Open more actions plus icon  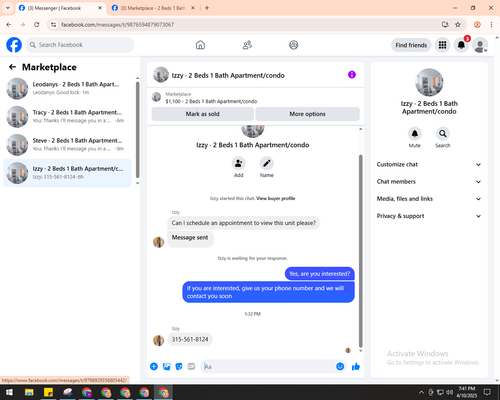pos(154,367)
